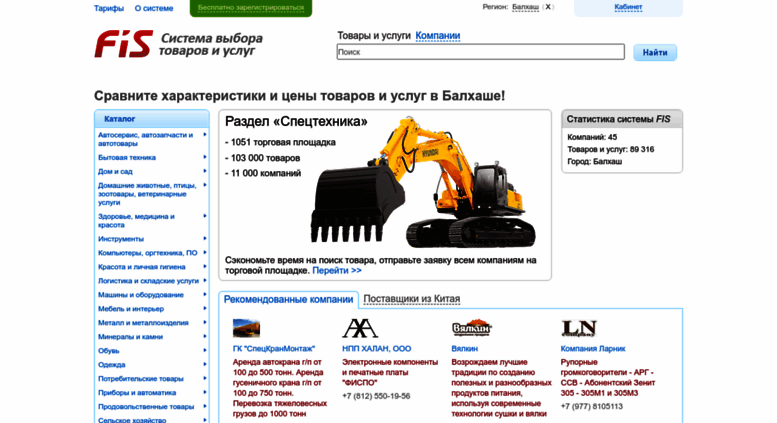Select Товаров и услуг: 89 316 statistic

pyautogui.click(x=610, y=149)
